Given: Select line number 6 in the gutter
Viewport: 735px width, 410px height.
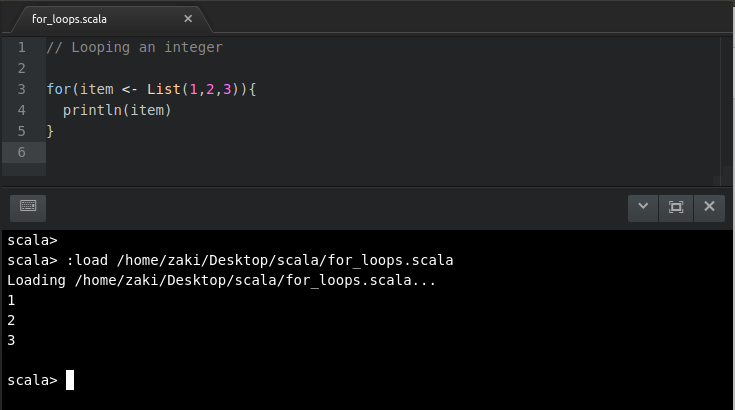Looking at the screenshot, I should point(22,152).
